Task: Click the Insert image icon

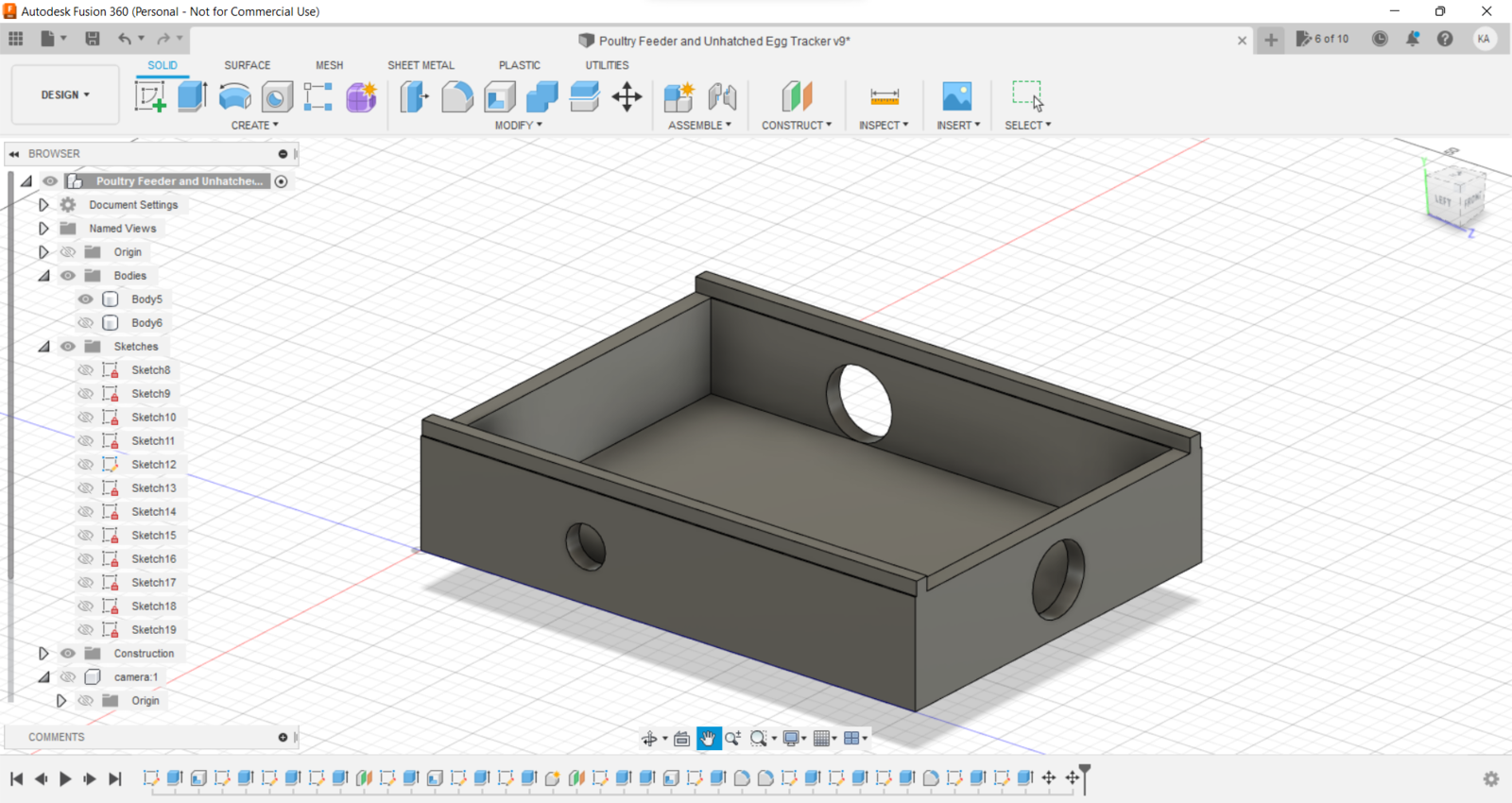Action: point(956,96)
